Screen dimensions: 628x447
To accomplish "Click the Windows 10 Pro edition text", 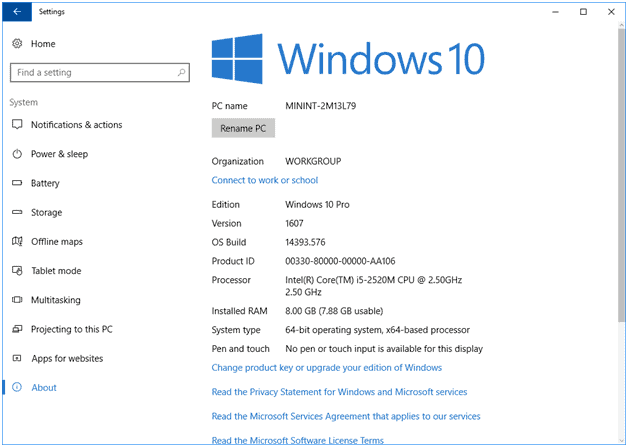I will pyautogui.click(x=317, y=205).
